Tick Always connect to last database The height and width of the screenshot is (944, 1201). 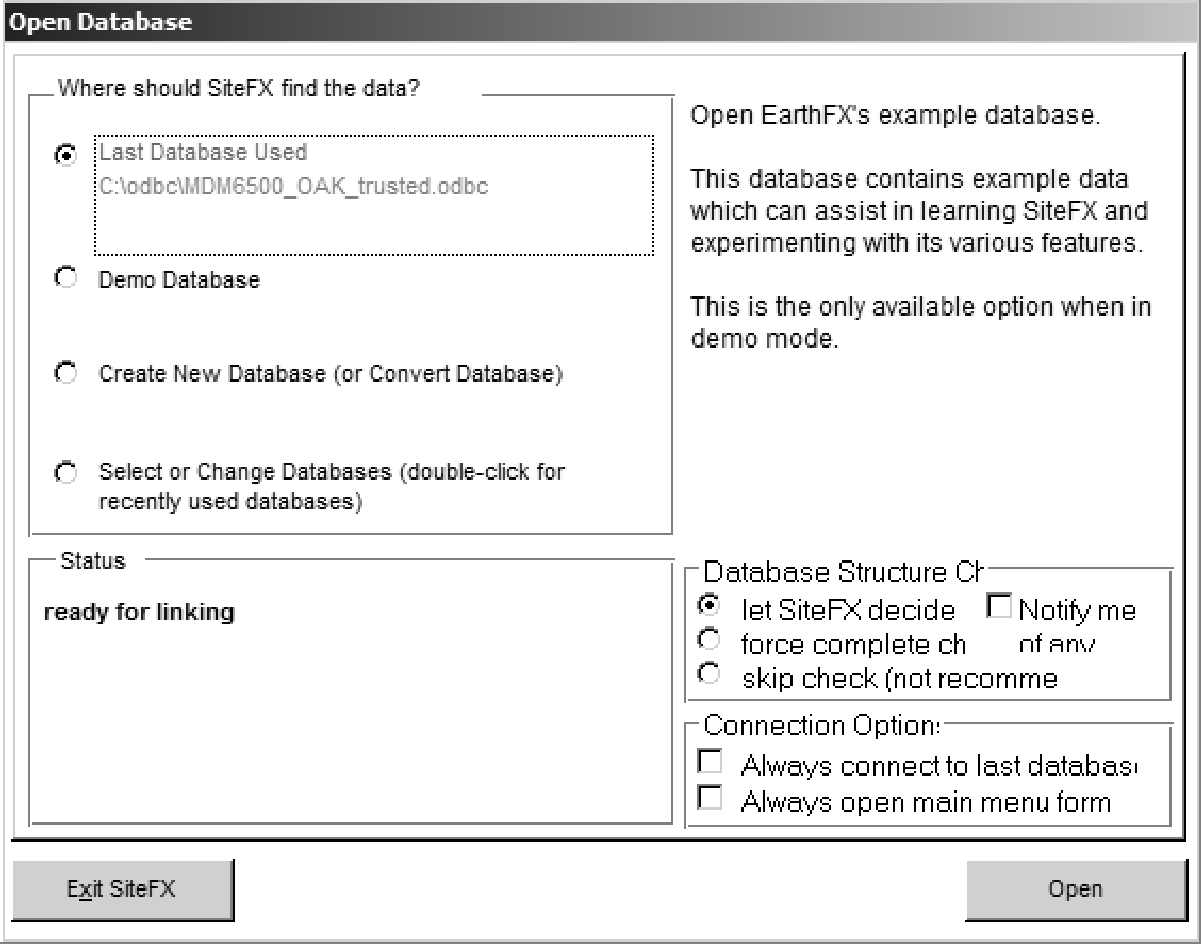710,763
